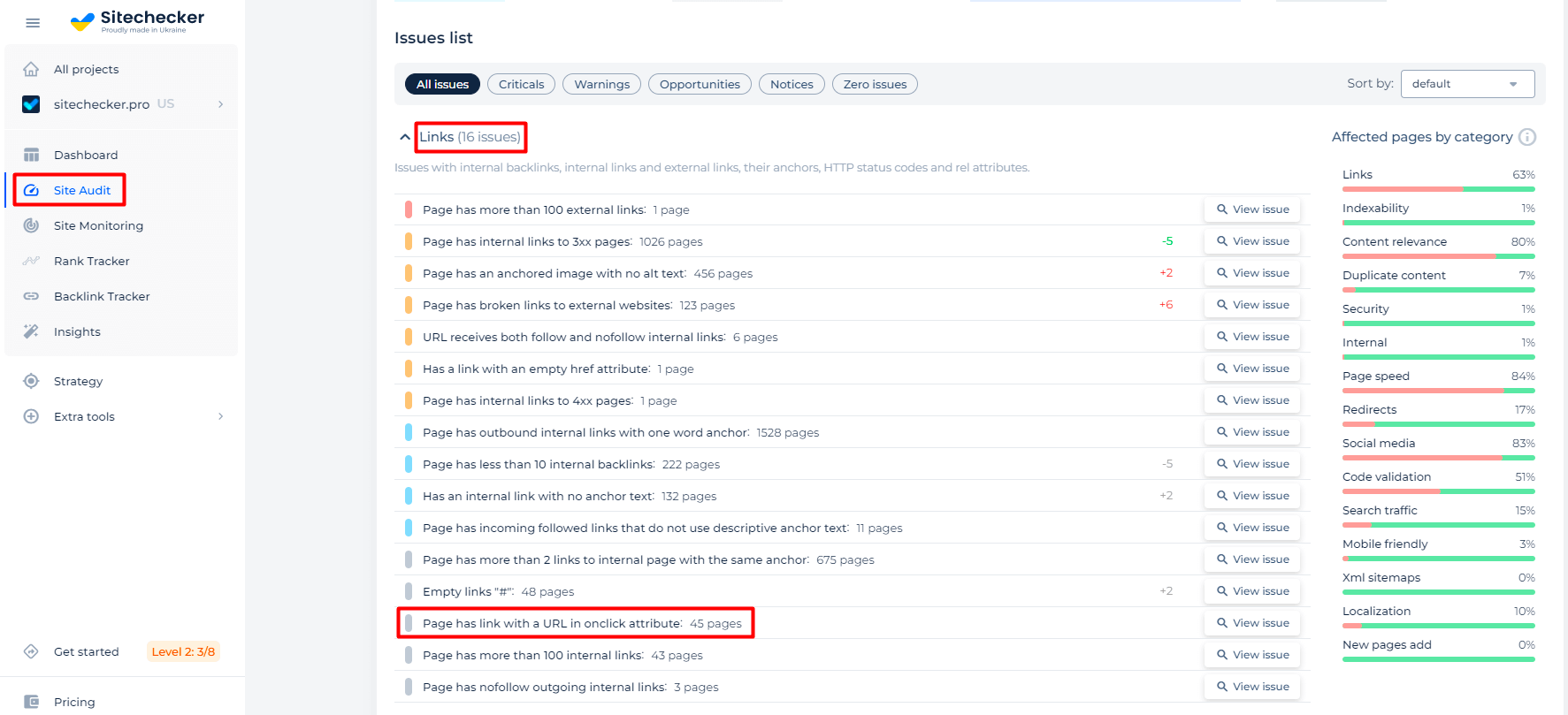Select the Warnings filter tab

pos(601,84)
